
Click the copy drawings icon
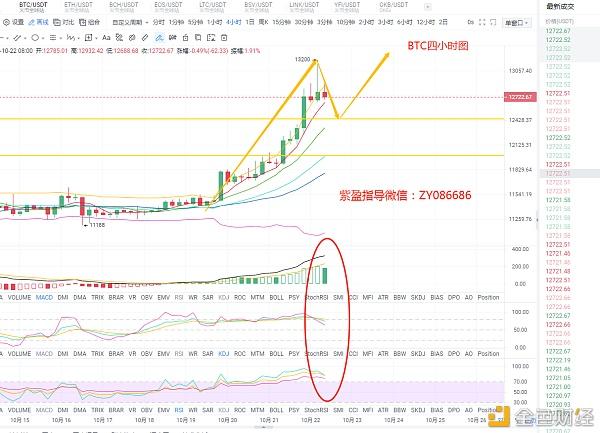click(198, 37)
